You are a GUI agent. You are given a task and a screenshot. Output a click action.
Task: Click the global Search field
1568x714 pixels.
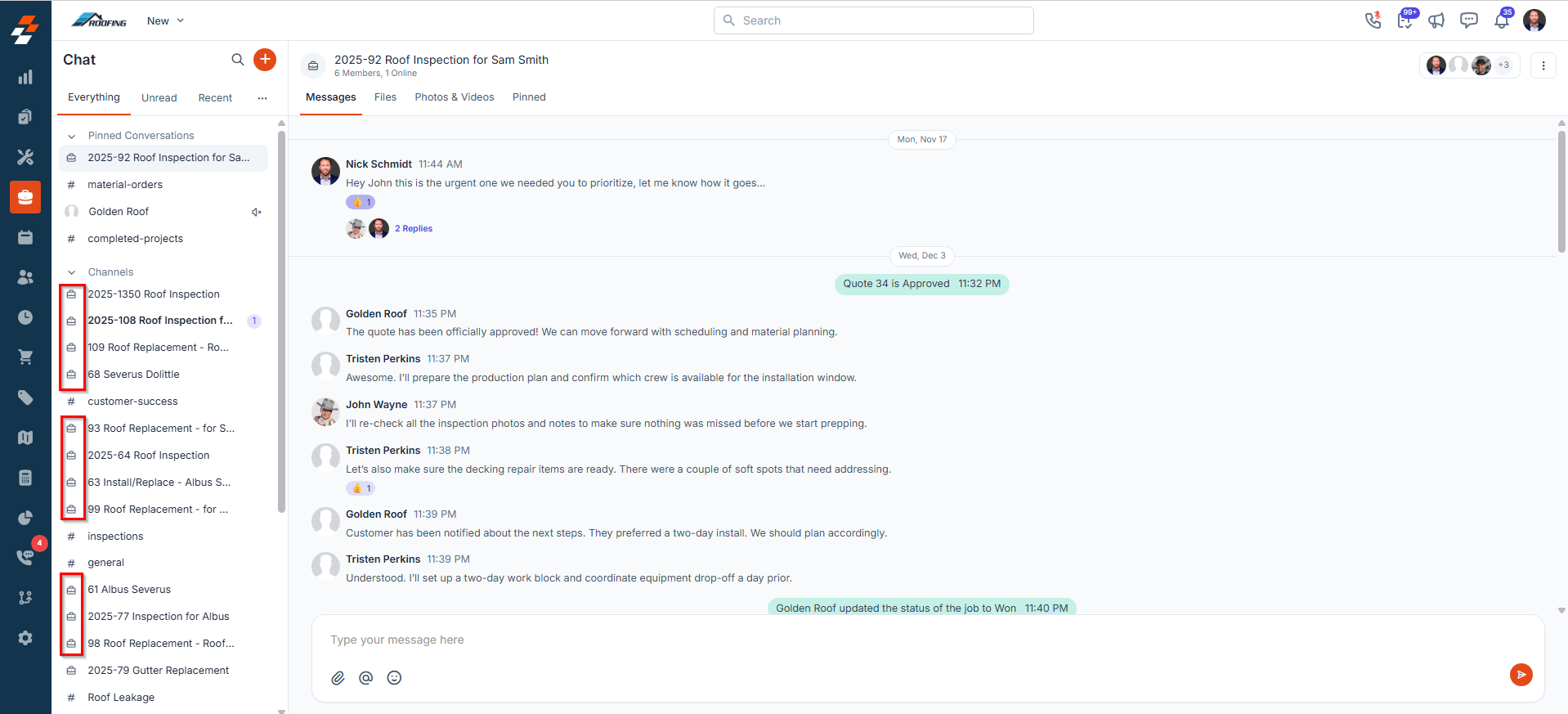(874, 20)
